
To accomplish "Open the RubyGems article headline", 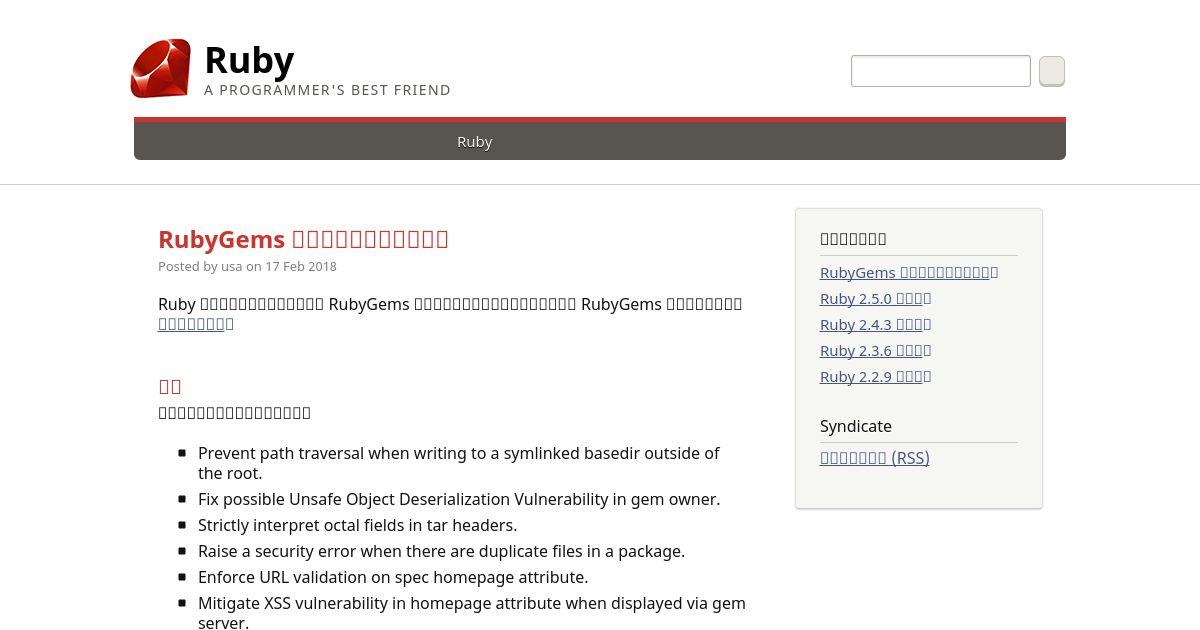I will point(303,238).
